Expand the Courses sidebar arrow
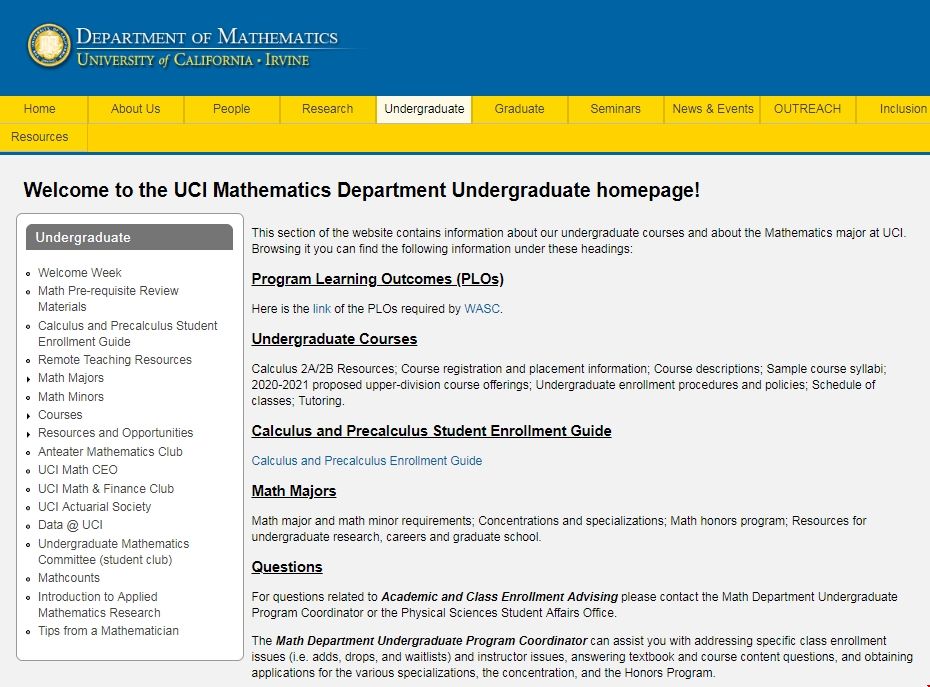The image size is (930, 687). 28,416
